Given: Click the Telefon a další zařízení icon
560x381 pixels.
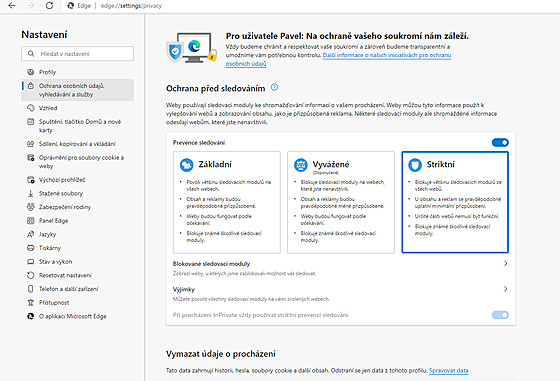Looking at the screenshot, I should click(31, 289).
